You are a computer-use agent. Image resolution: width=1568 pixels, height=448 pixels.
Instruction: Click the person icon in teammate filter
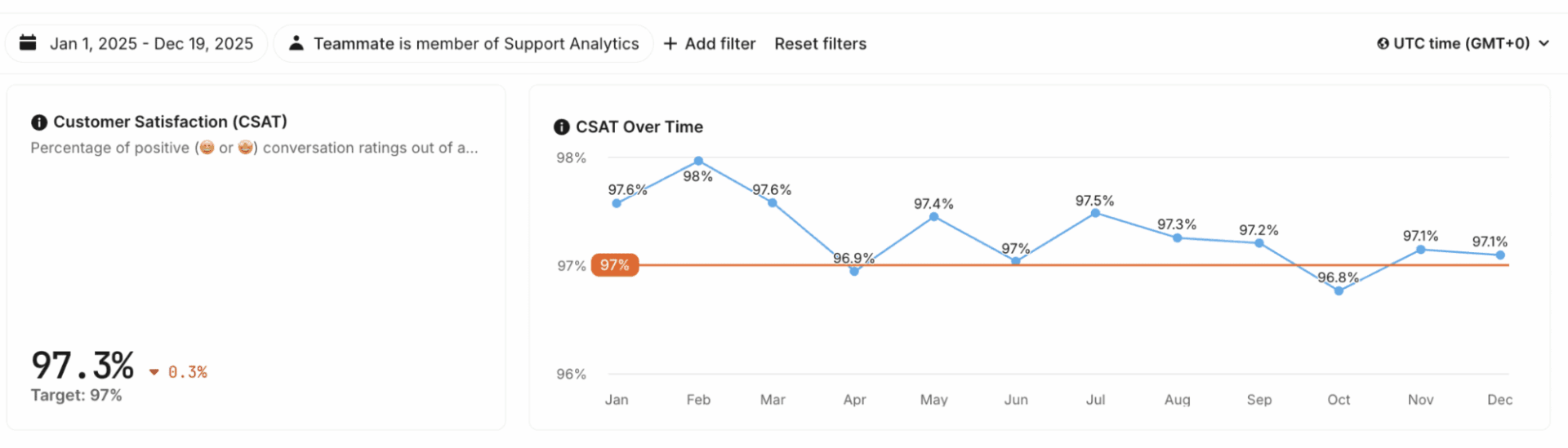click(x=296, y=43)
